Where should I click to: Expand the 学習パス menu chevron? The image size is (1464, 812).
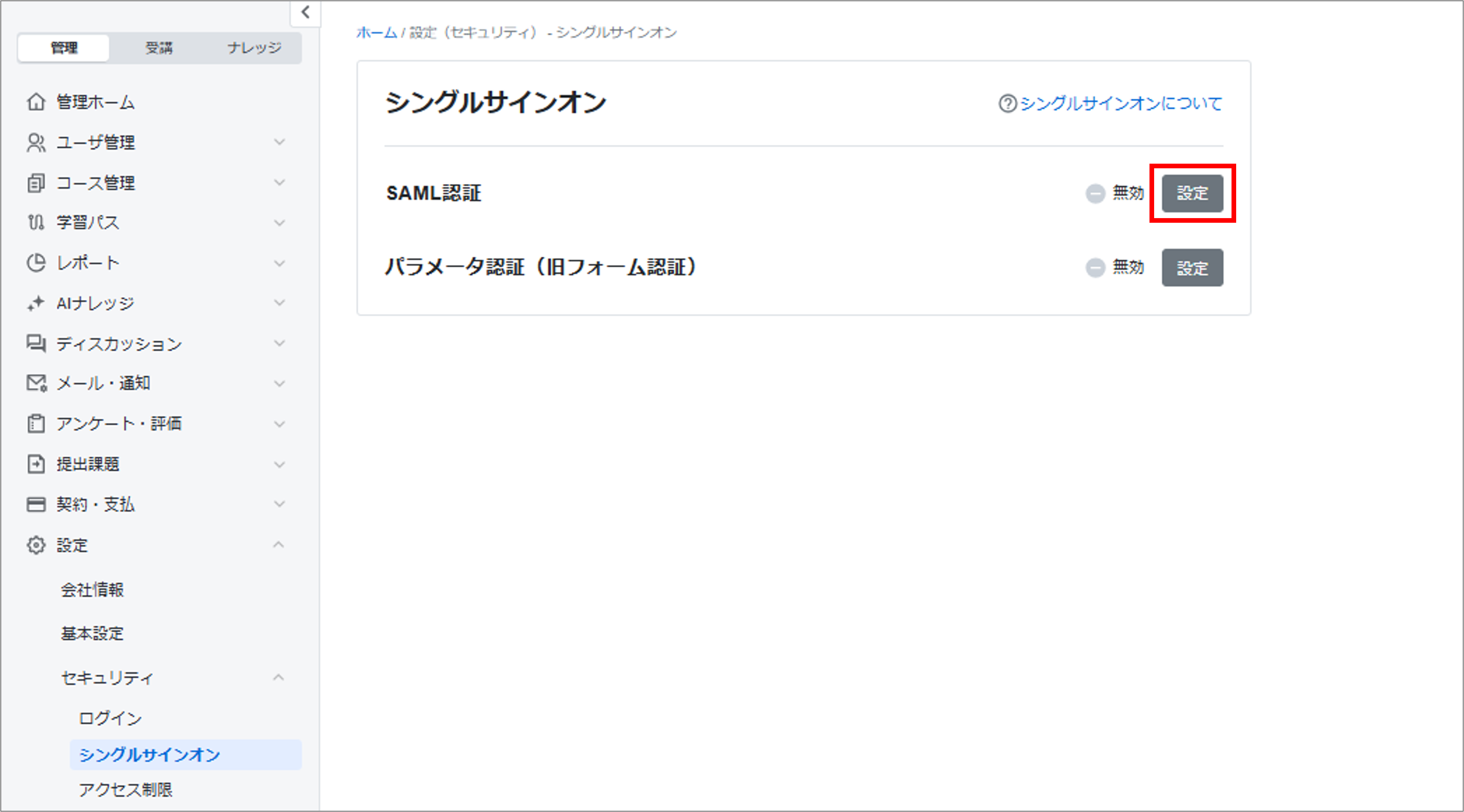(279, 222)
